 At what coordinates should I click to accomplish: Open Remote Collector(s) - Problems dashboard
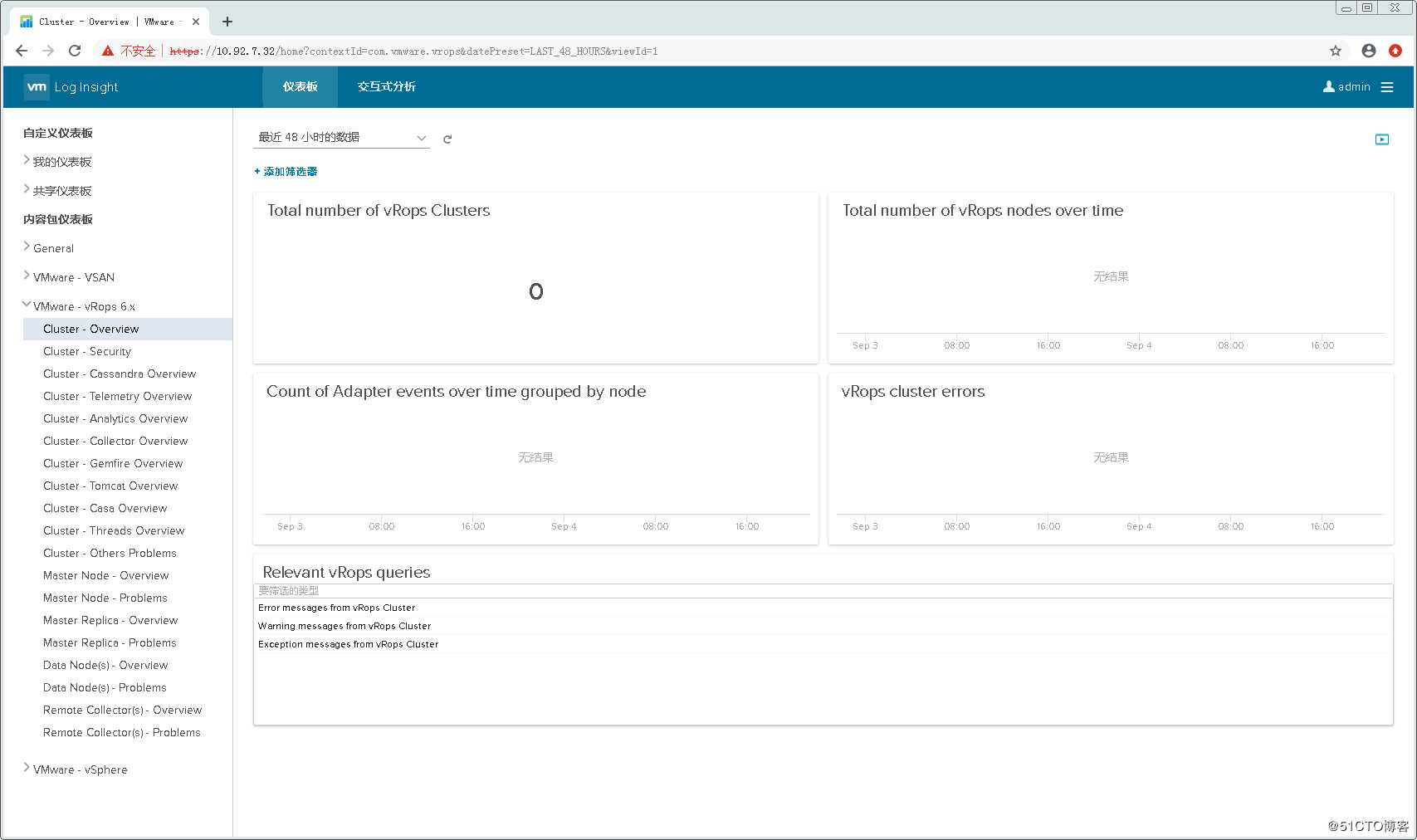coord(122,732)
